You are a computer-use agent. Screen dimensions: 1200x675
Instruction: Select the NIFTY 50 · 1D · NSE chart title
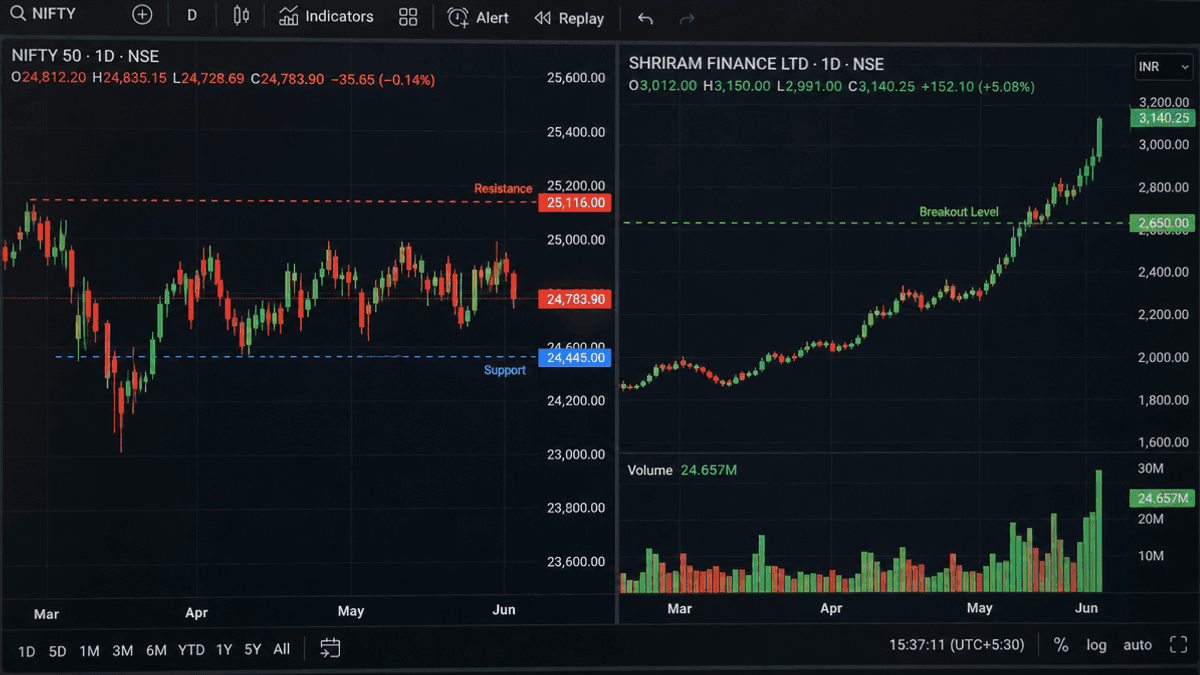[x=85, y=57]
